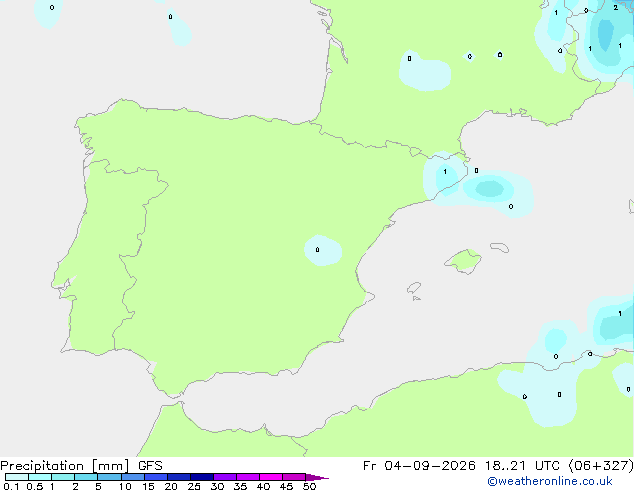Screen dimensions: 634x490
Task: Select the 30–35 mm purple legend box
Action: click(x=225, y=477)
